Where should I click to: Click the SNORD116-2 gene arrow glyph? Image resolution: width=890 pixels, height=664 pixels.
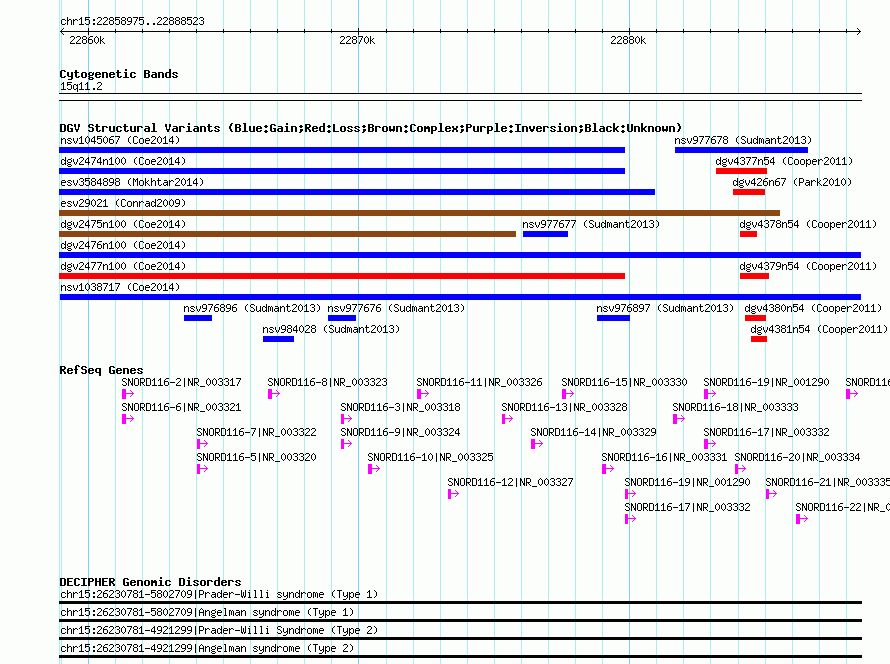pyautogui.click(x=128, y=394)
